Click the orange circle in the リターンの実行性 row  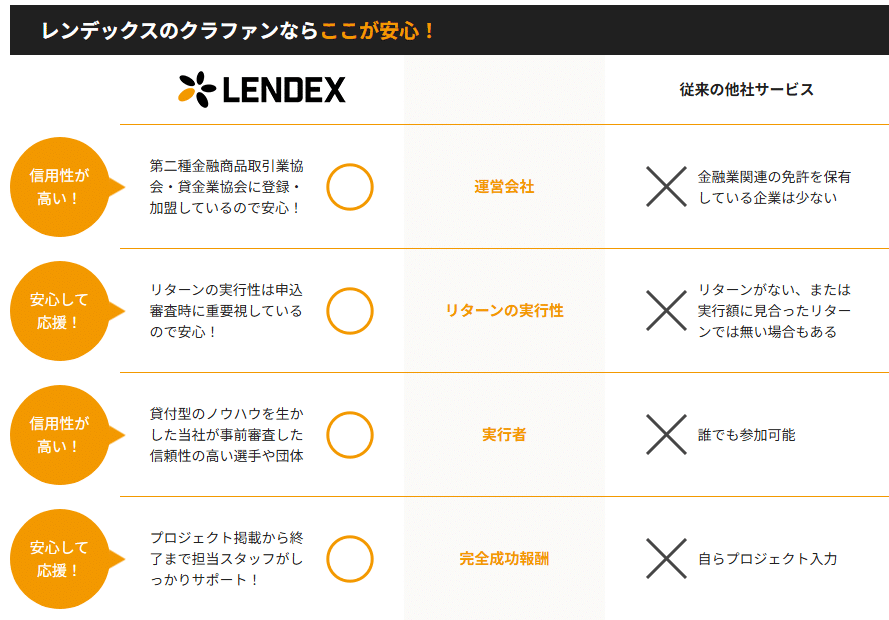350,311
